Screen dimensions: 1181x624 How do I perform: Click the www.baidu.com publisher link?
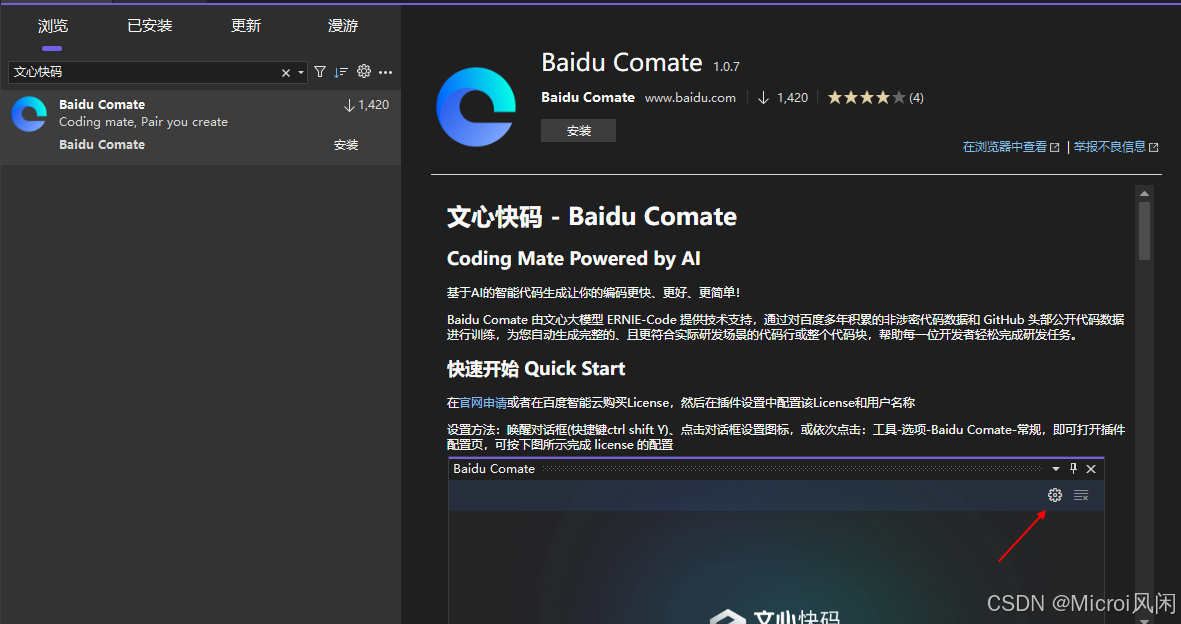[x=690, y=97]
